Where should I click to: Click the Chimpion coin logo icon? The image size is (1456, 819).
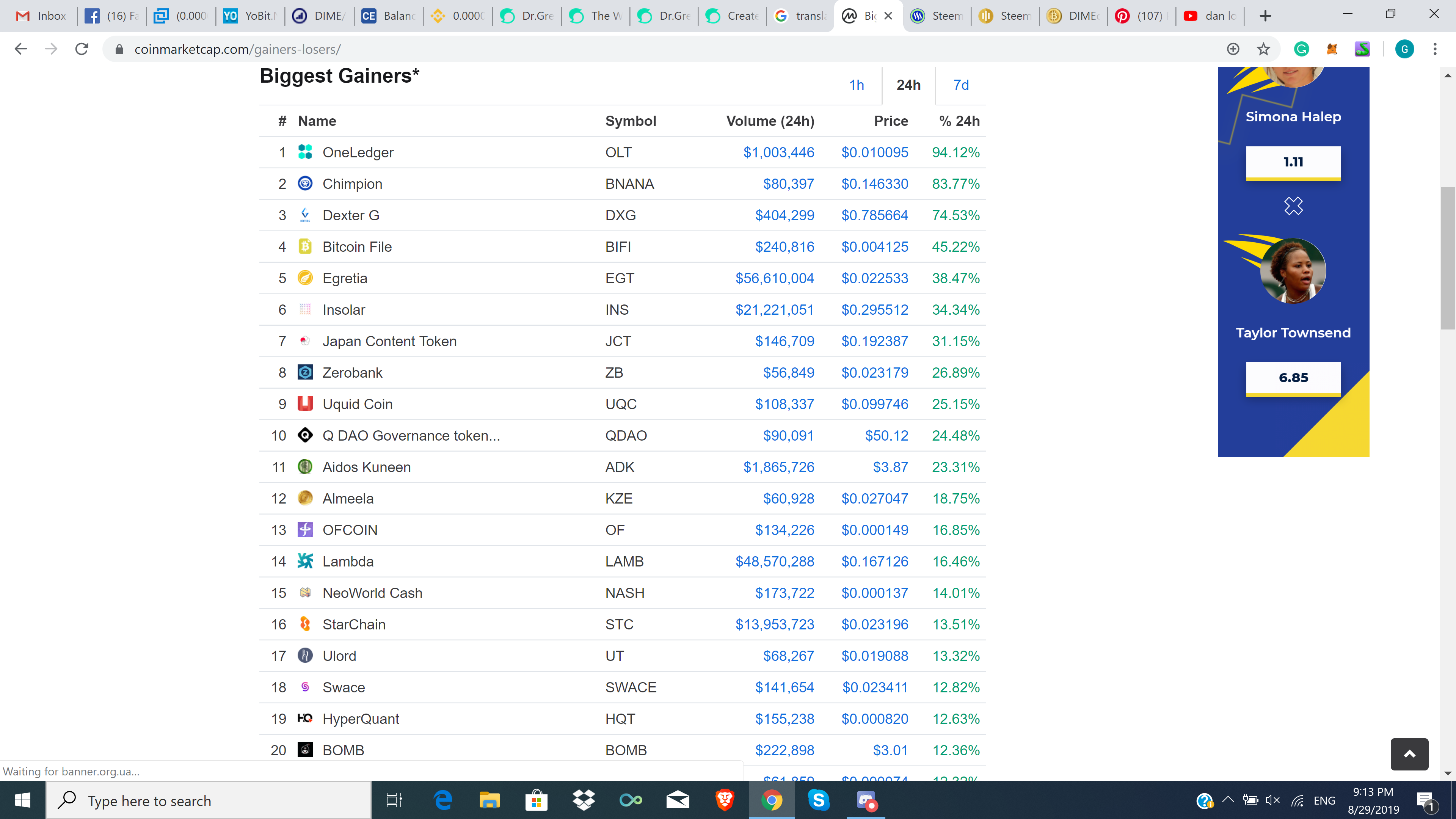[x=304, y=183]
